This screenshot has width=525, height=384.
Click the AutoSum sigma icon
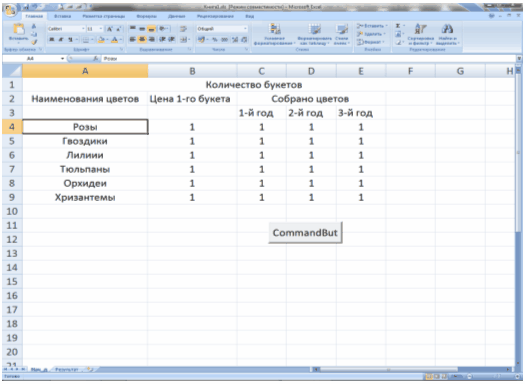click(x=398, y=26)
